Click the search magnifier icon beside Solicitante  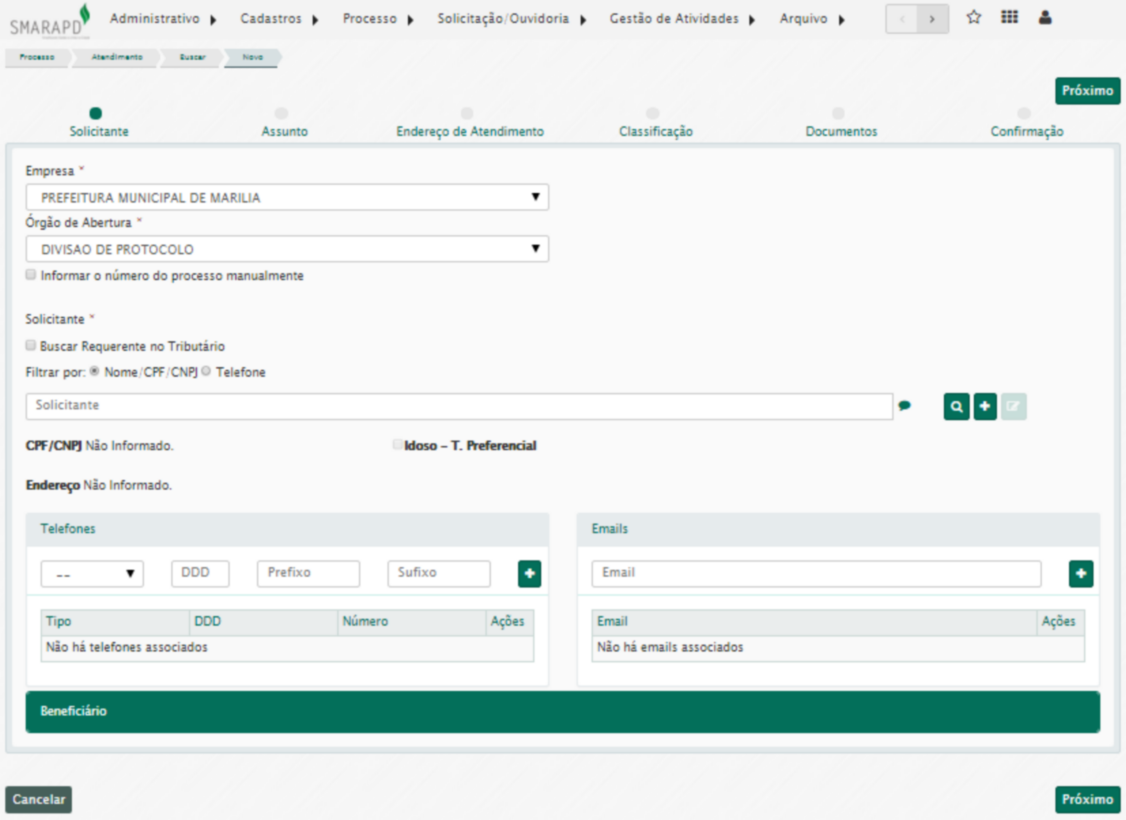956,407
